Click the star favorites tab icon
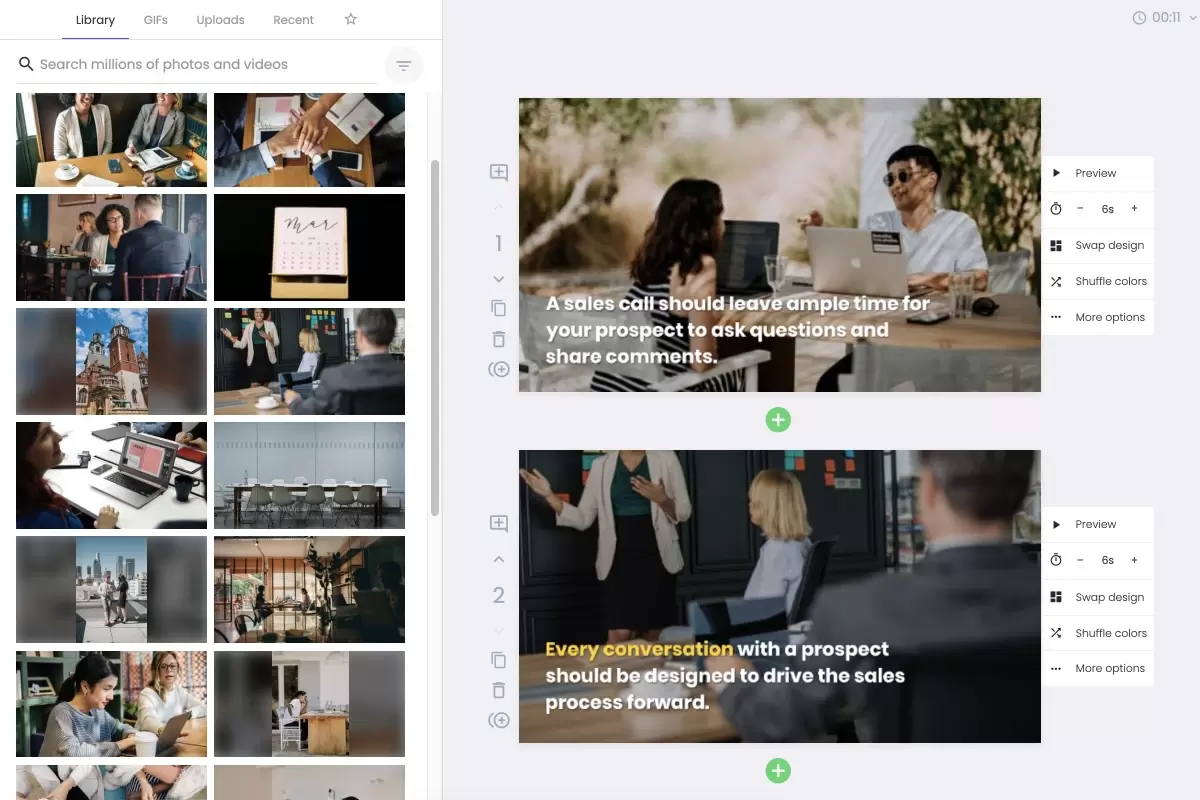1200x800 pixels. tap(351, 19)
